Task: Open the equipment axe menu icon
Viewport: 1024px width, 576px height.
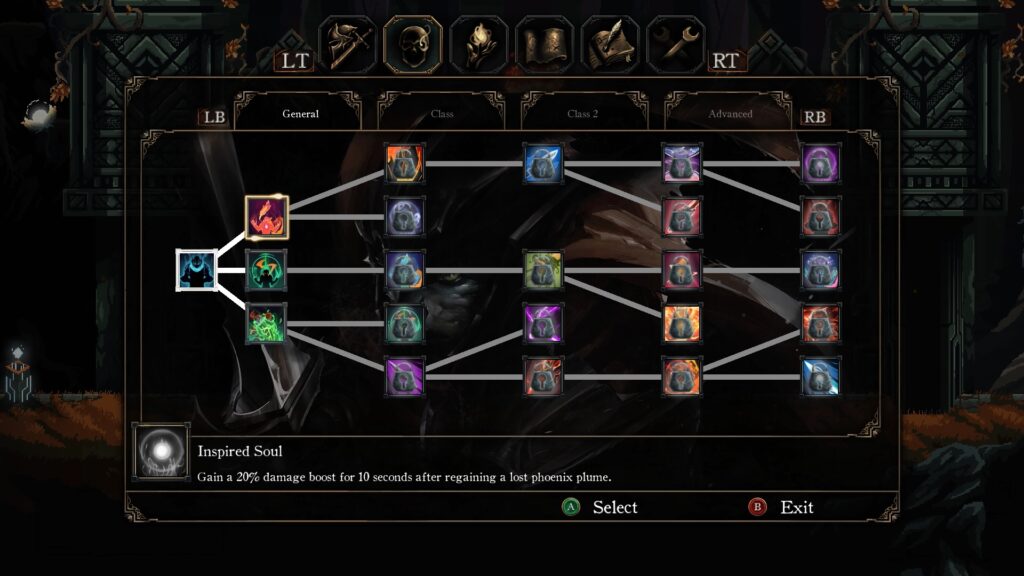Action: click(x=347, y=44)
